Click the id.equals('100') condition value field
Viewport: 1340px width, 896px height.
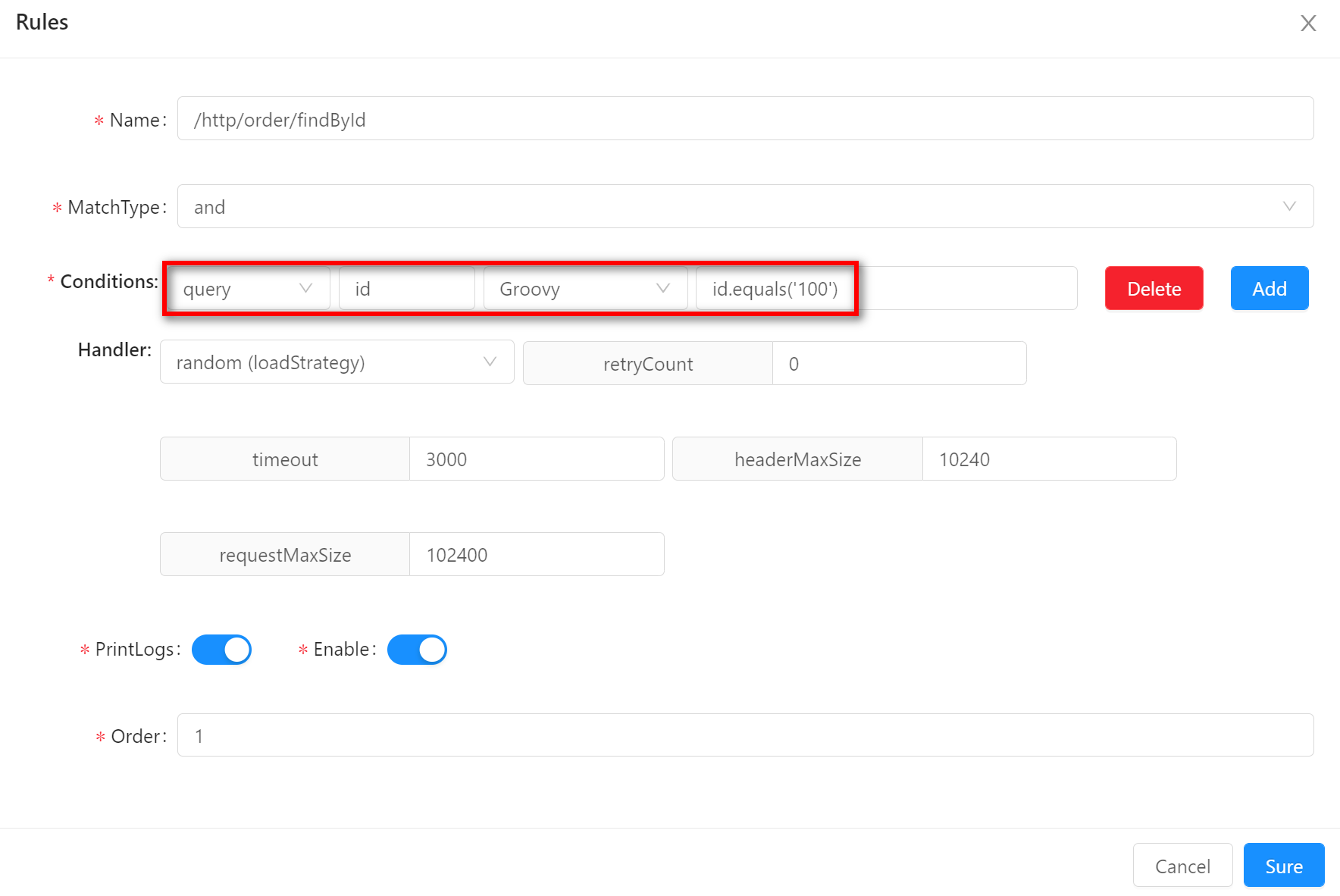point(885,289)
